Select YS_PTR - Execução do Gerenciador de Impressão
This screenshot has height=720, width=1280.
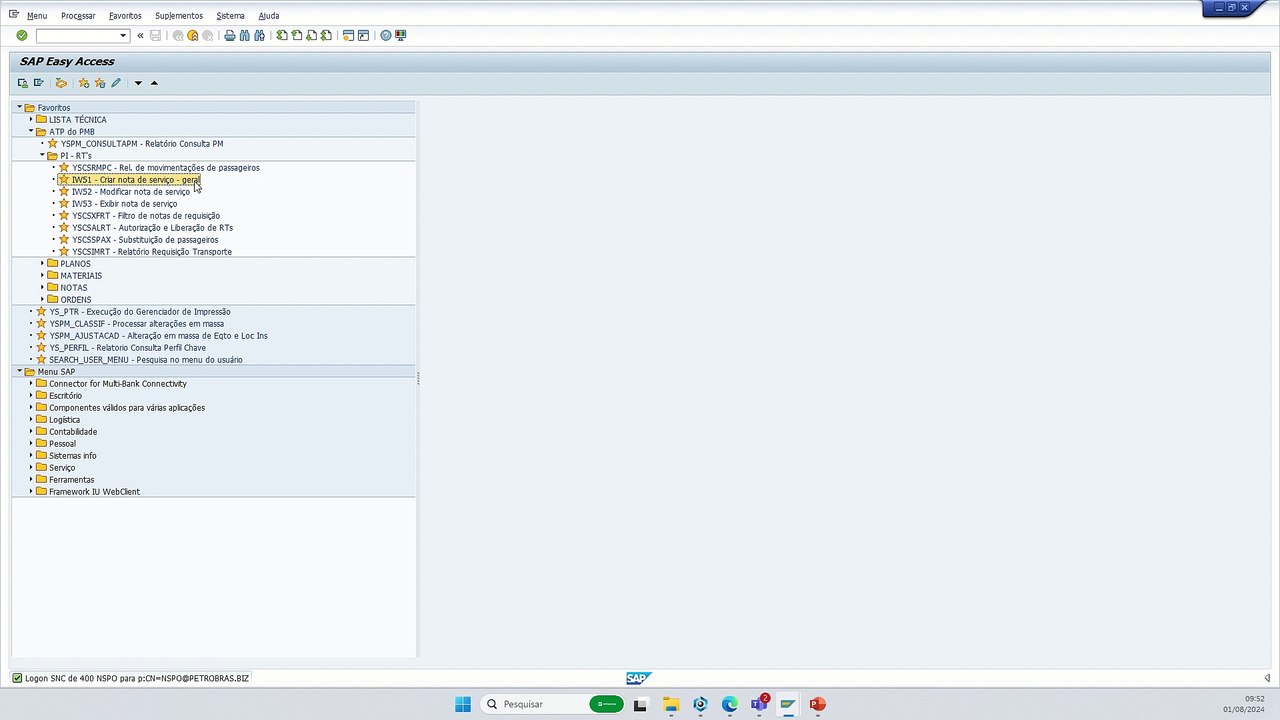coord(140,312)
